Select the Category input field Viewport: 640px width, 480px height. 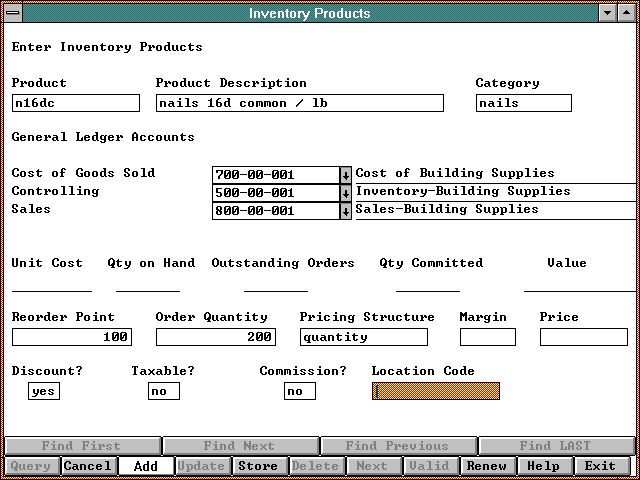point(523,103)
